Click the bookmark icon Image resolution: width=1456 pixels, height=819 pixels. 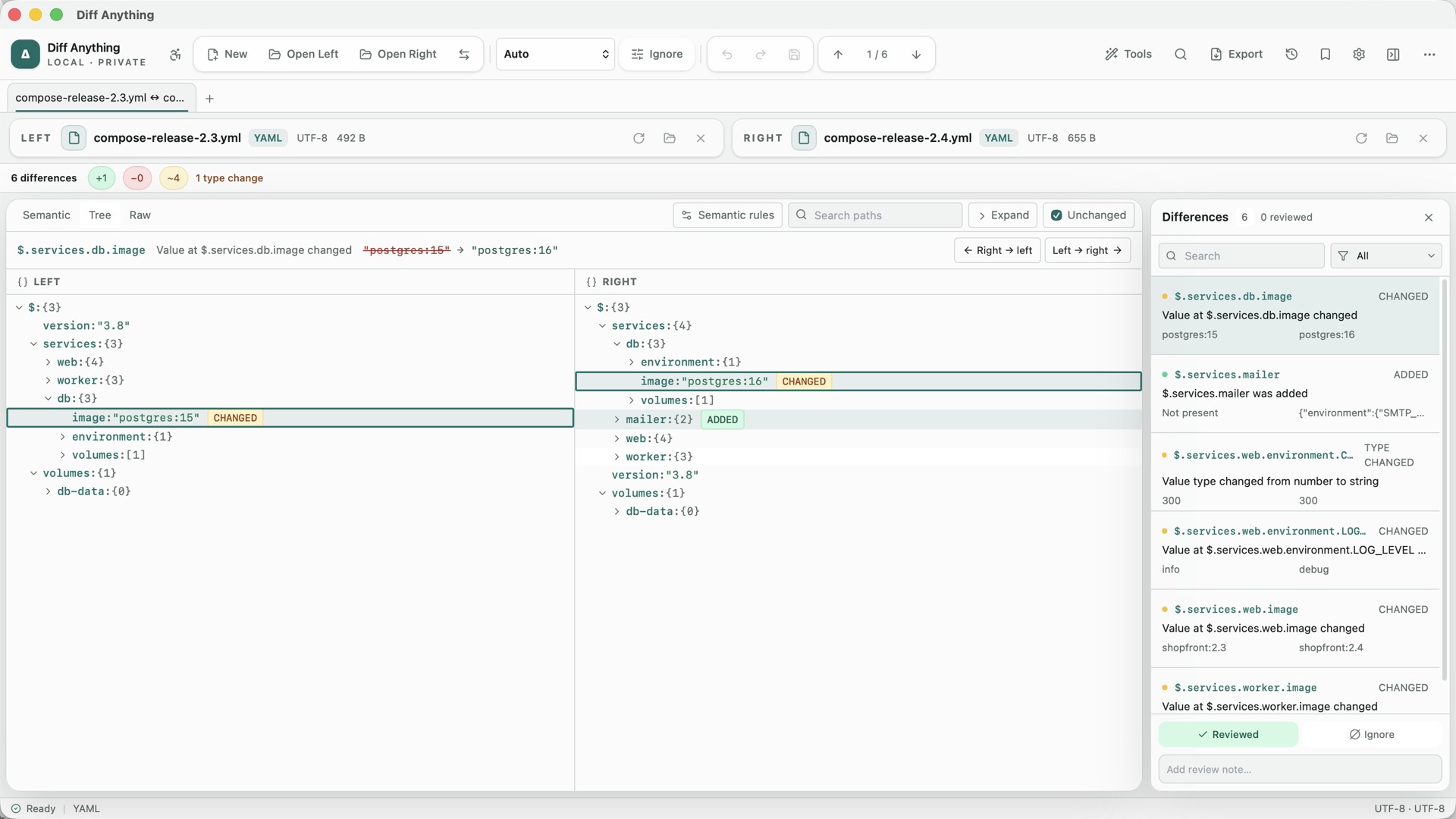[1325, 55]
